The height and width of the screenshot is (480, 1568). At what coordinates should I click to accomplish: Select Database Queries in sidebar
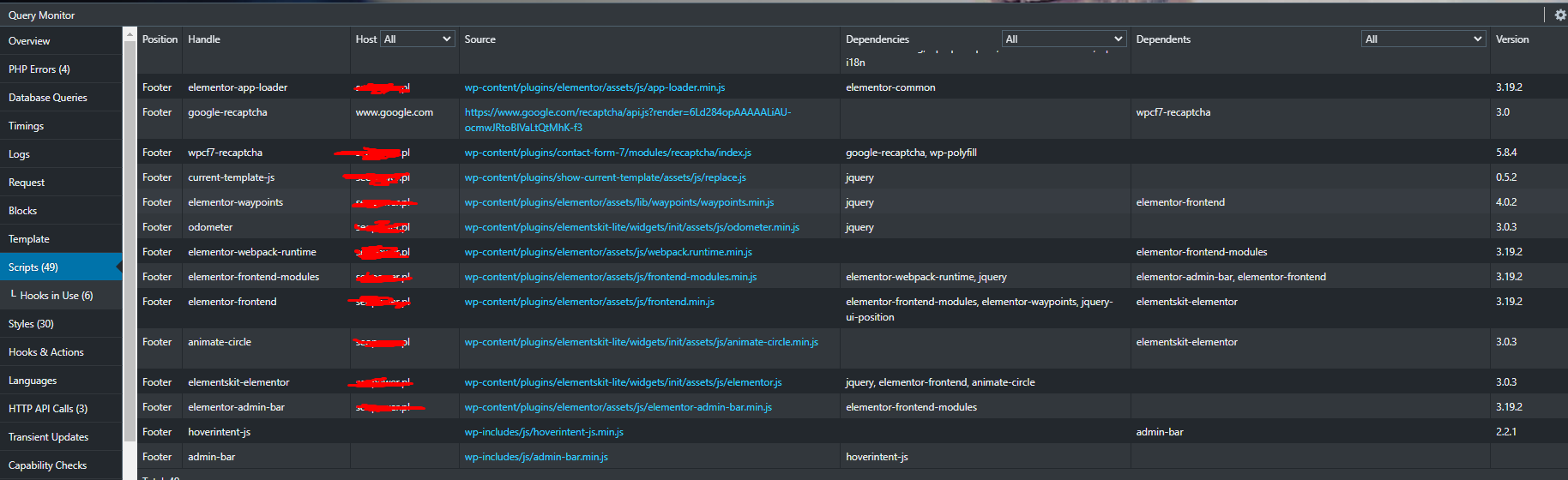pyautogui.click(x=48, y=98)
